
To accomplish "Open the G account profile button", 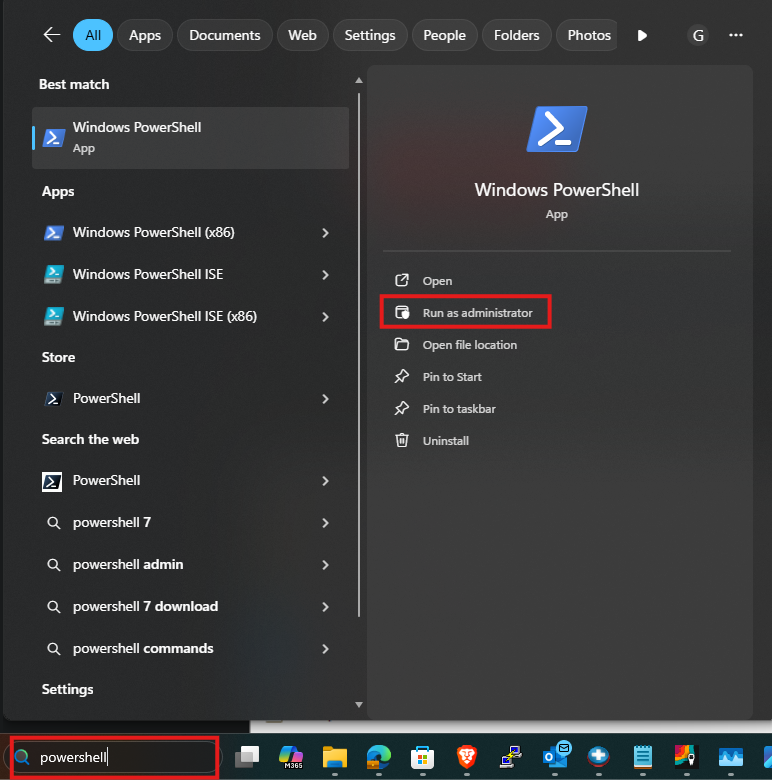I will (698, 35).
